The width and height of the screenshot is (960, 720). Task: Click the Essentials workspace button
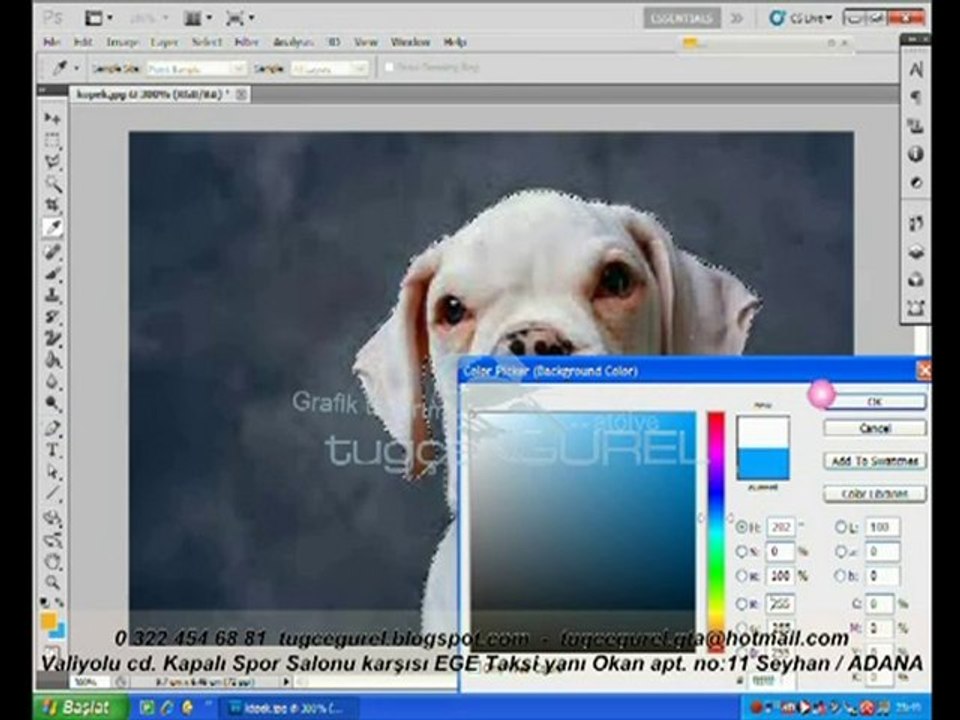tap(681, 18)
